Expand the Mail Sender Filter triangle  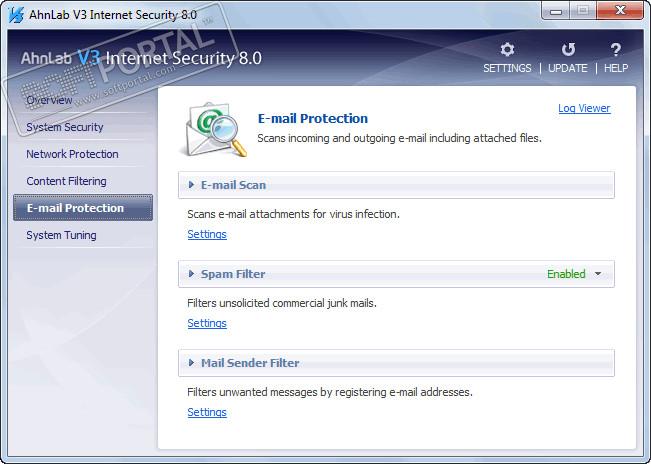pos(191,363)
